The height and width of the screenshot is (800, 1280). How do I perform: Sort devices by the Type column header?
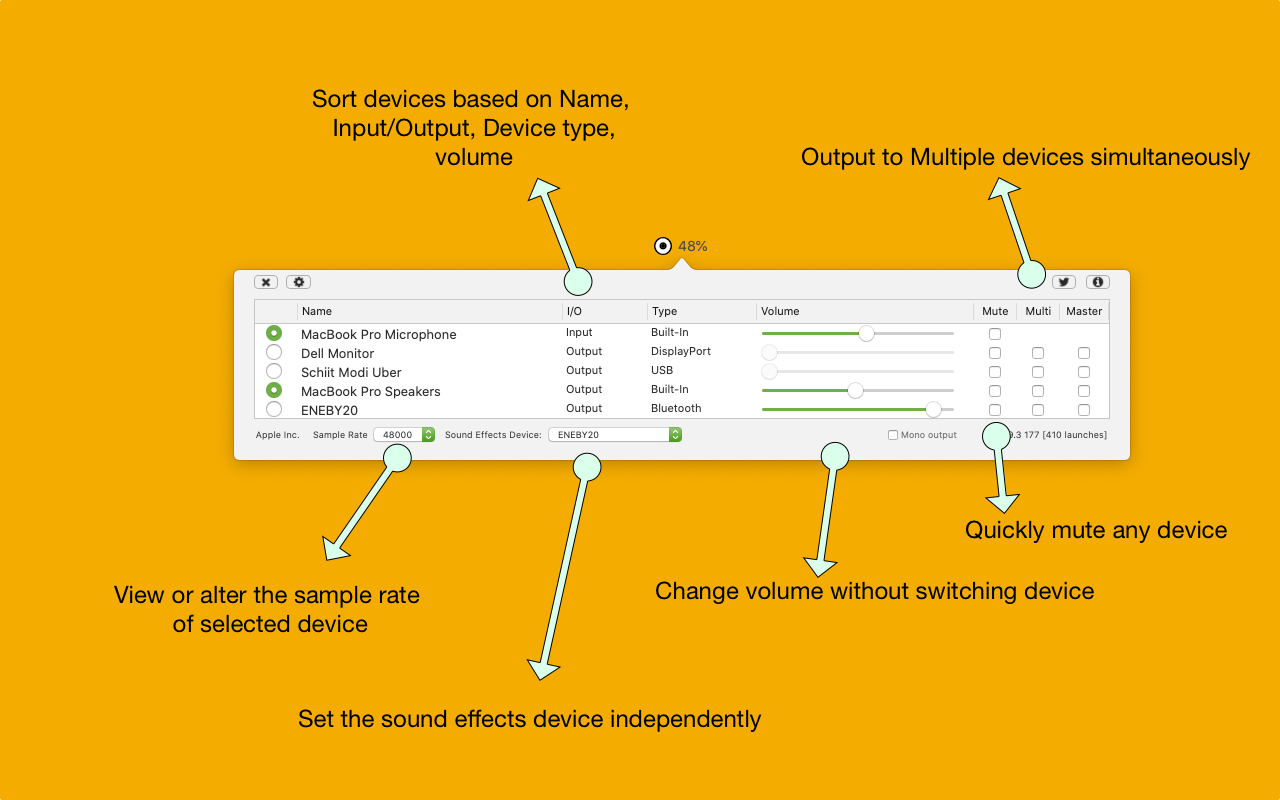click(x=698, y=311)
